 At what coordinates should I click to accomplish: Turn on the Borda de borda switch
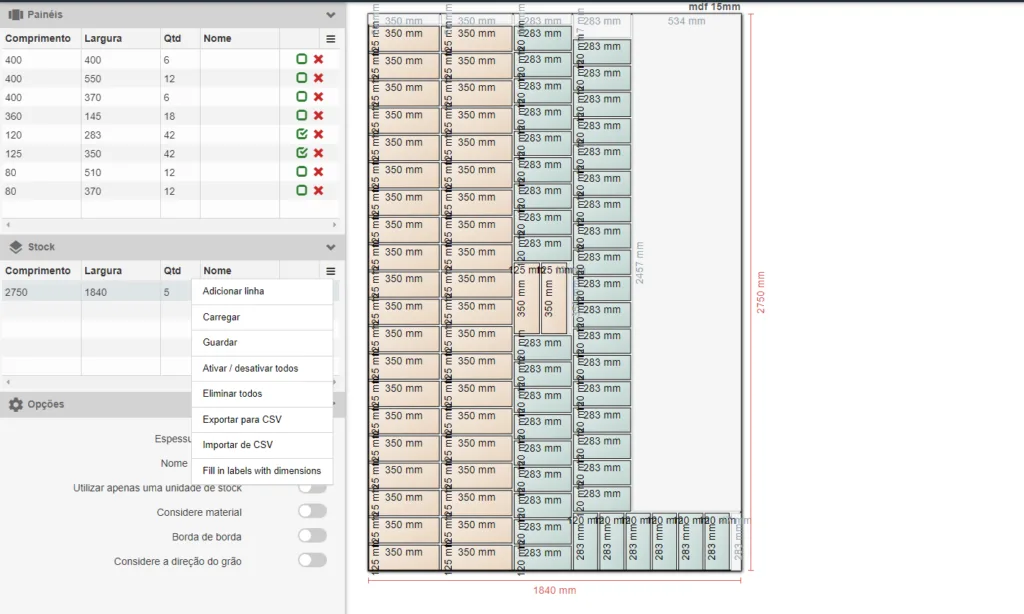312,536
